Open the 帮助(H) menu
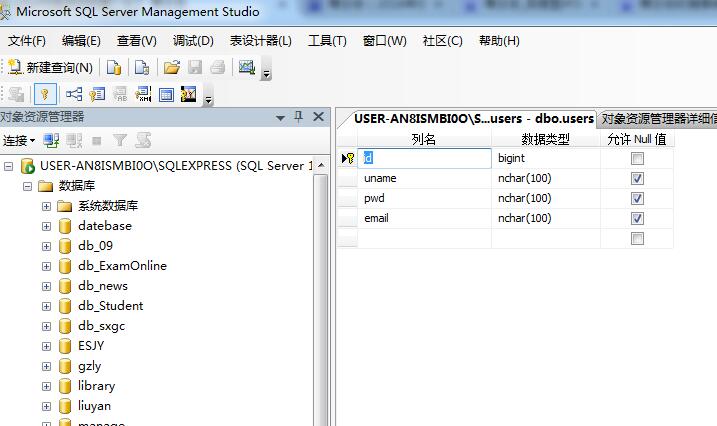 pyautogui.click(x=499, y=41)
